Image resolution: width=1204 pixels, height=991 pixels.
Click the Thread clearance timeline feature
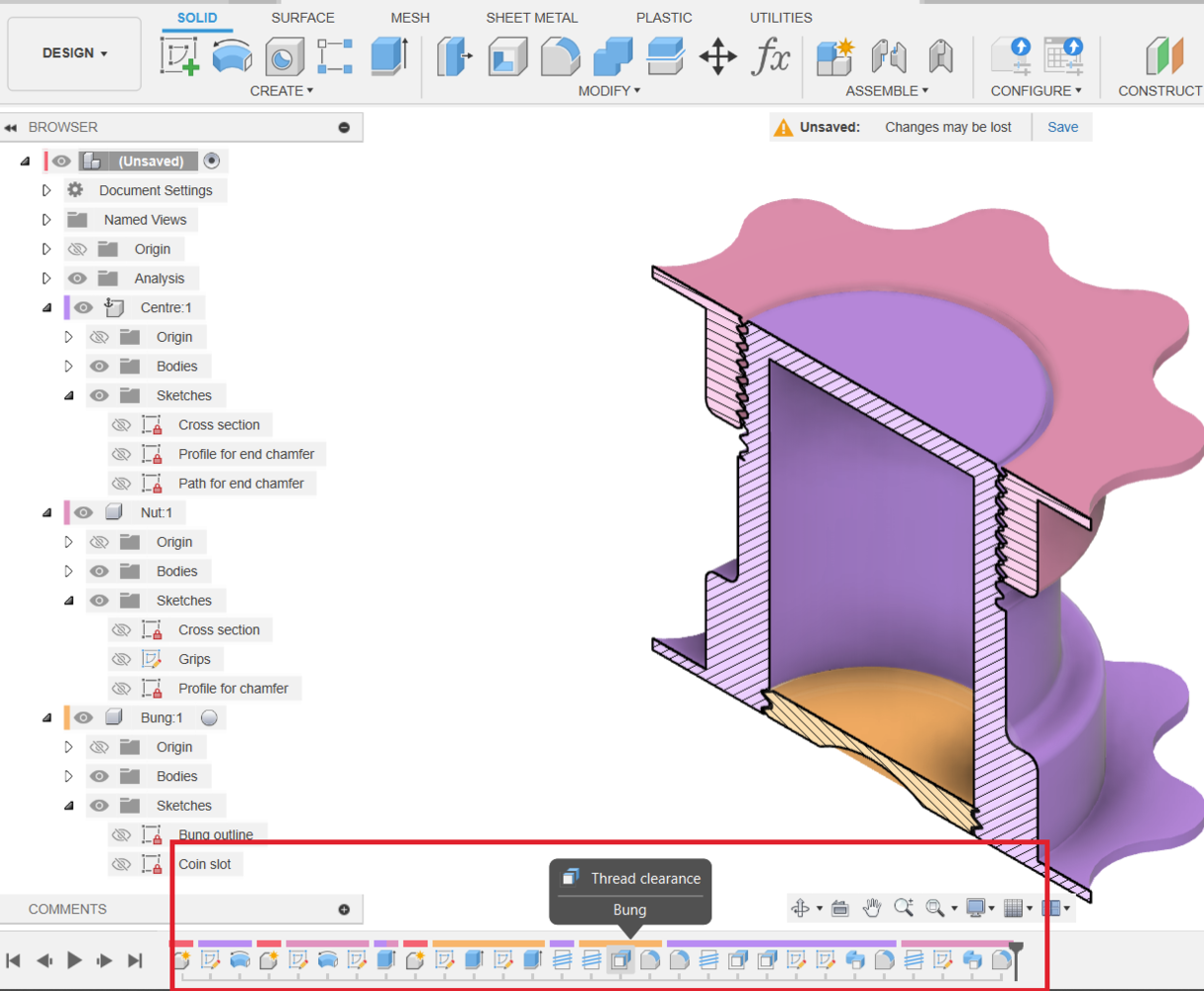click(x=620, y=959)
